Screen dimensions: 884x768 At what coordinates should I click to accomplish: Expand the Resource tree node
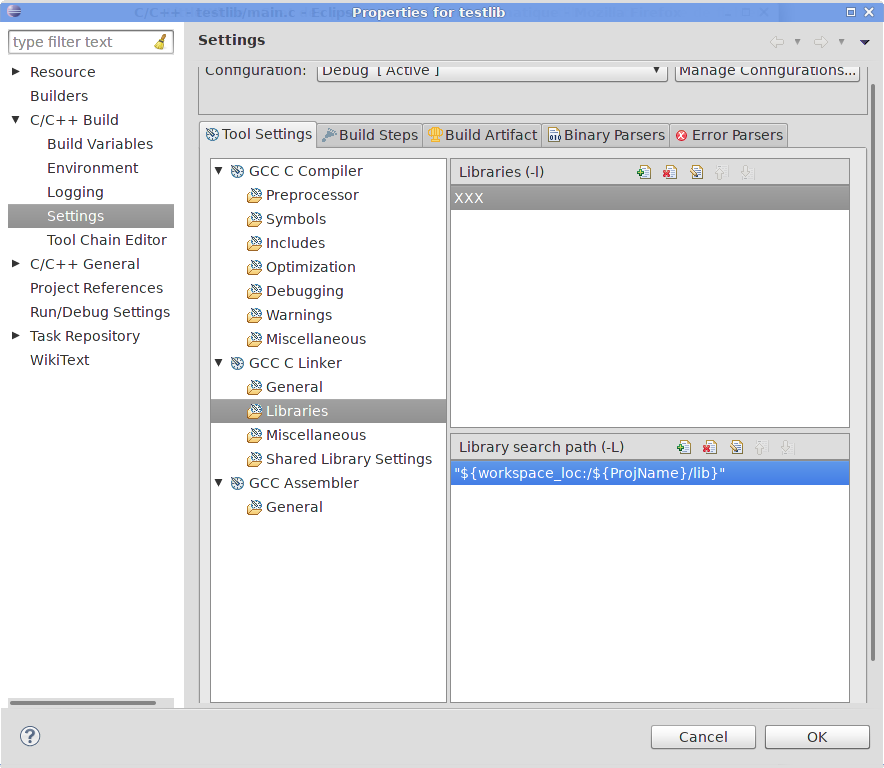(16, 72)
